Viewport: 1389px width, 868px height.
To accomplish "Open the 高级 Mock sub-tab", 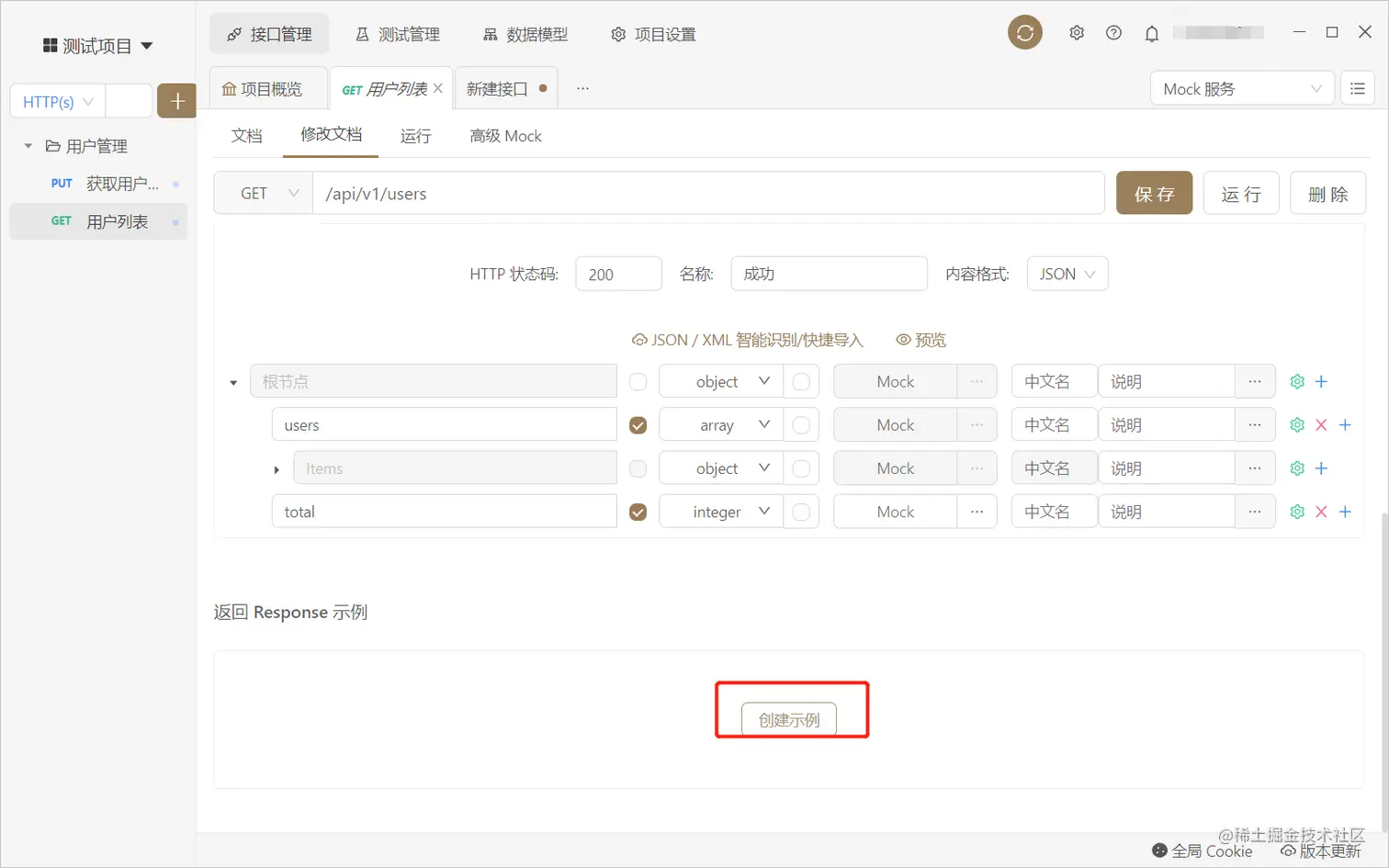I will tap(505, 136).
